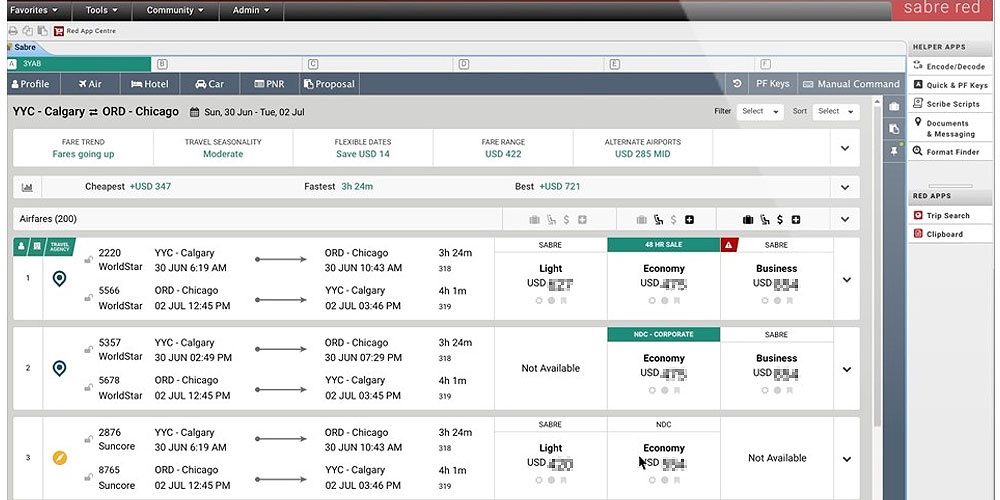Switch to work area E
The height and width of the screenshot is (500, 1000).
(x=680, y=64)
